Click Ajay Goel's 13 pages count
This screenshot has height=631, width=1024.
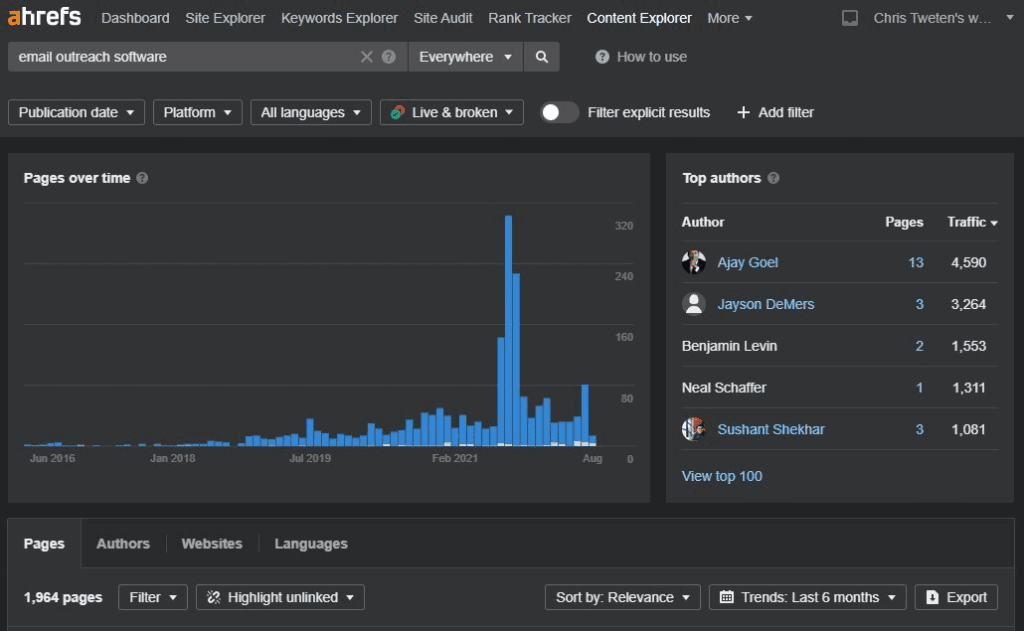click(x=916, y=262)
